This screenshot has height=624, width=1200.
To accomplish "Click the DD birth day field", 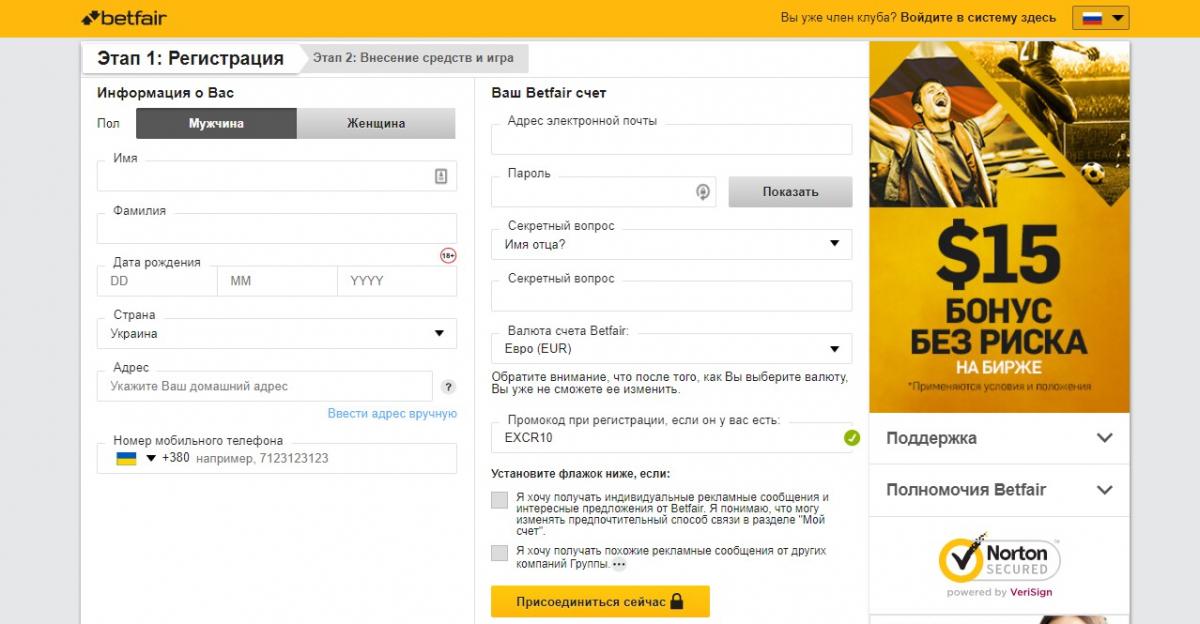I will 157,281.
